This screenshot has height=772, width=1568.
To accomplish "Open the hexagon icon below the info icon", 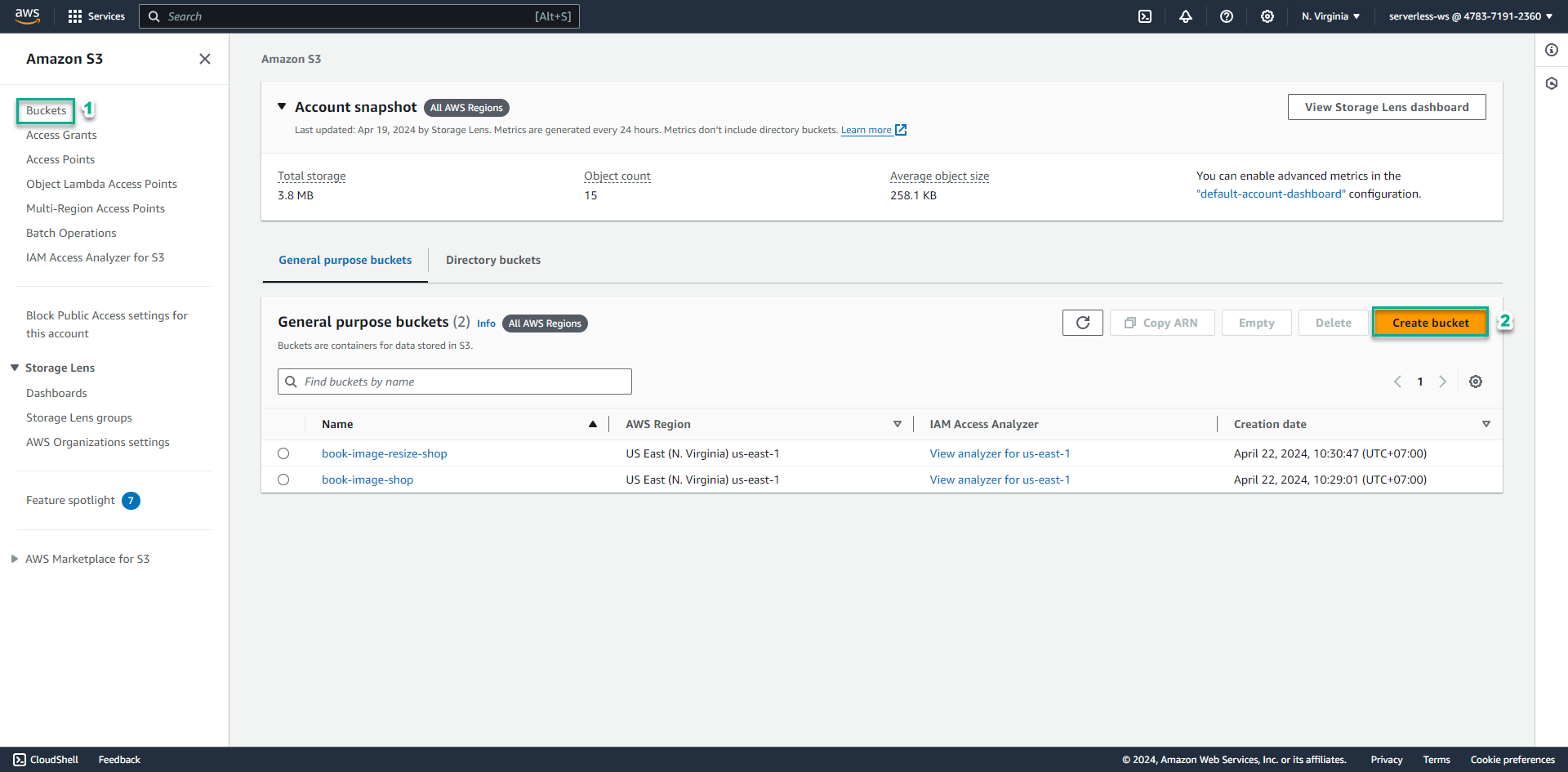I will tap(1552, 83).
